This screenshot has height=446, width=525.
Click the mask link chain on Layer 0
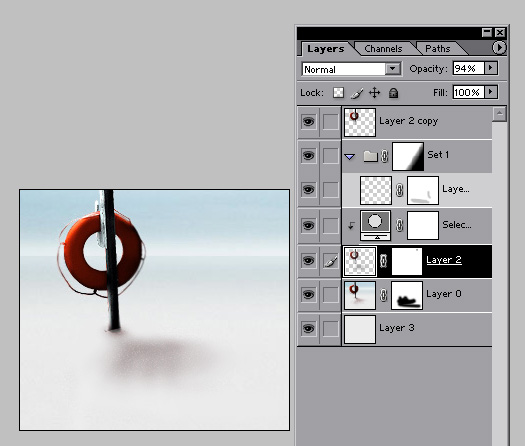(x=384, y=295)
